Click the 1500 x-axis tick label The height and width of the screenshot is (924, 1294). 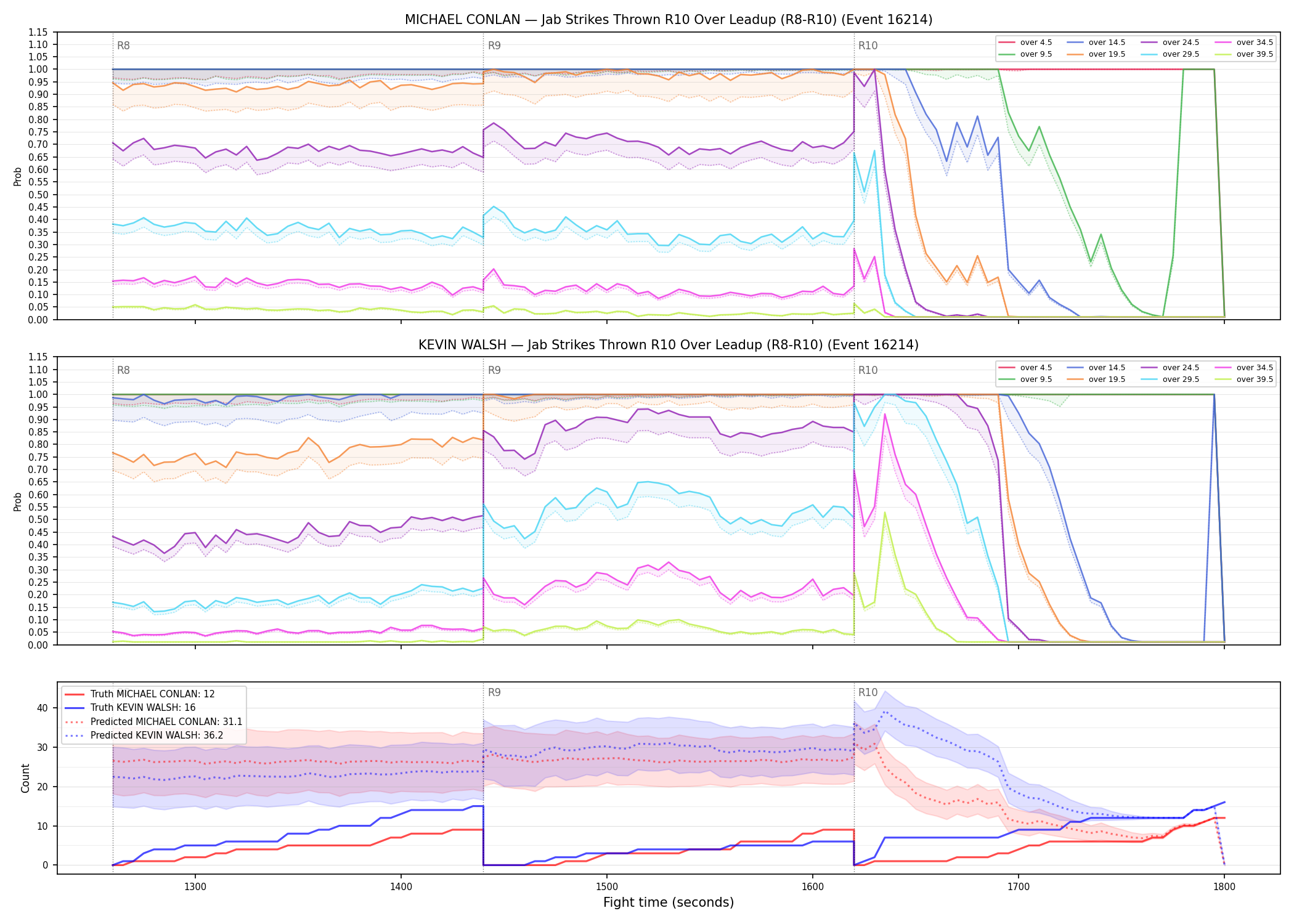[607, 886]
